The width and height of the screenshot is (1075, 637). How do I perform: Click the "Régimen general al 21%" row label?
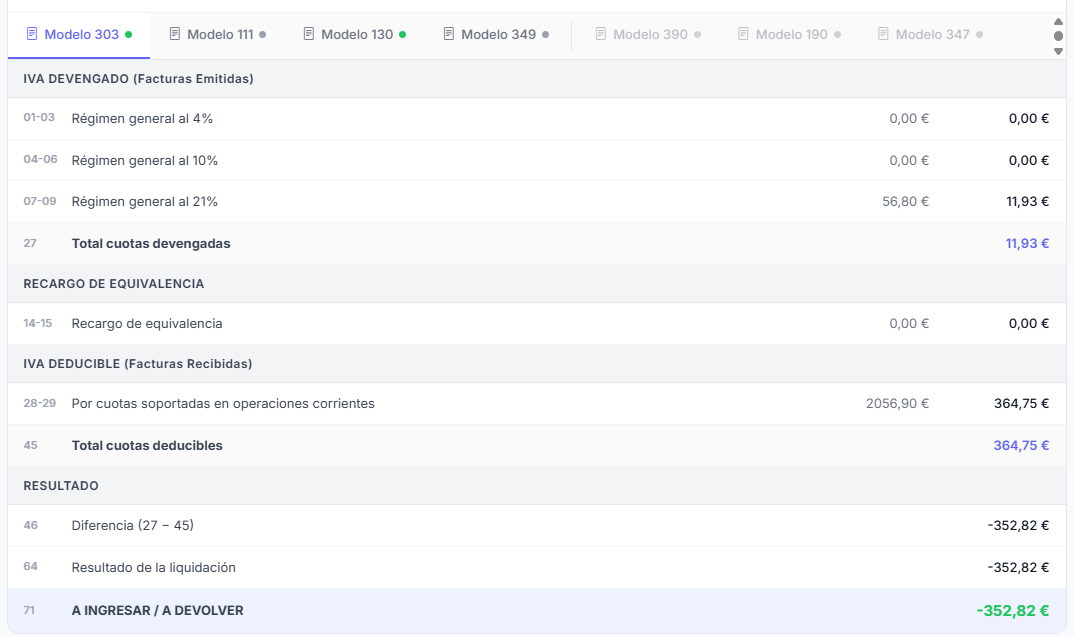click(x=145, y=202)
